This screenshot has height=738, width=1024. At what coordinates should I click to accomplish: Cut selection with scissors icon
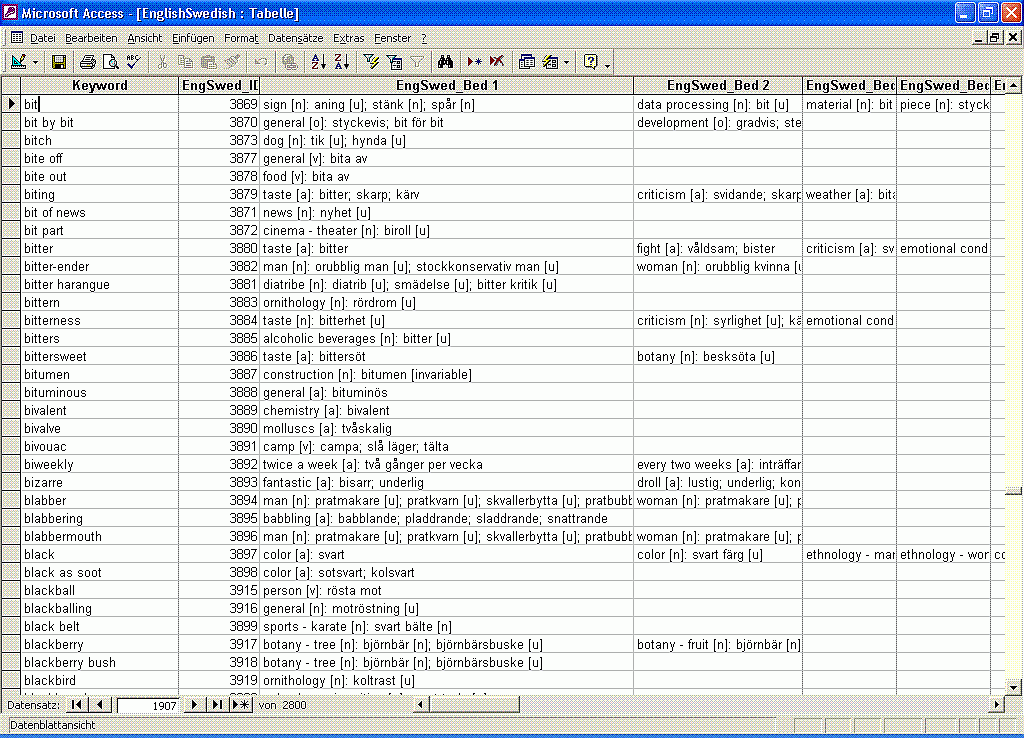[x=162, y=62]
